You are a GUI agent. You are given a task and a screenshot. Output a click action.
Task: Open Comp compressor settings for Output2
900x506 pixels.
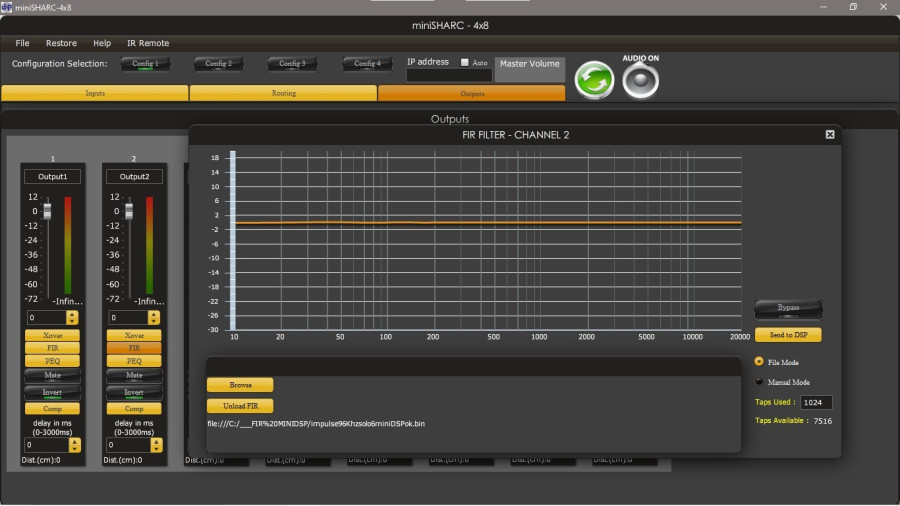134,408
